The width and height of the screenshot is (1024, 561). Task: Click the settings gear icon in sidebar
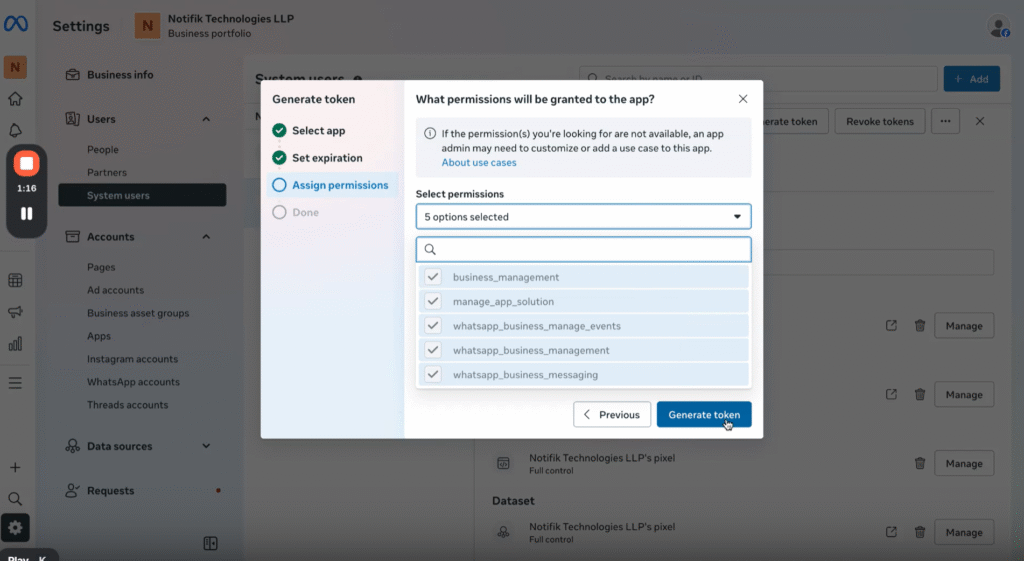click(x=15, y=527)
